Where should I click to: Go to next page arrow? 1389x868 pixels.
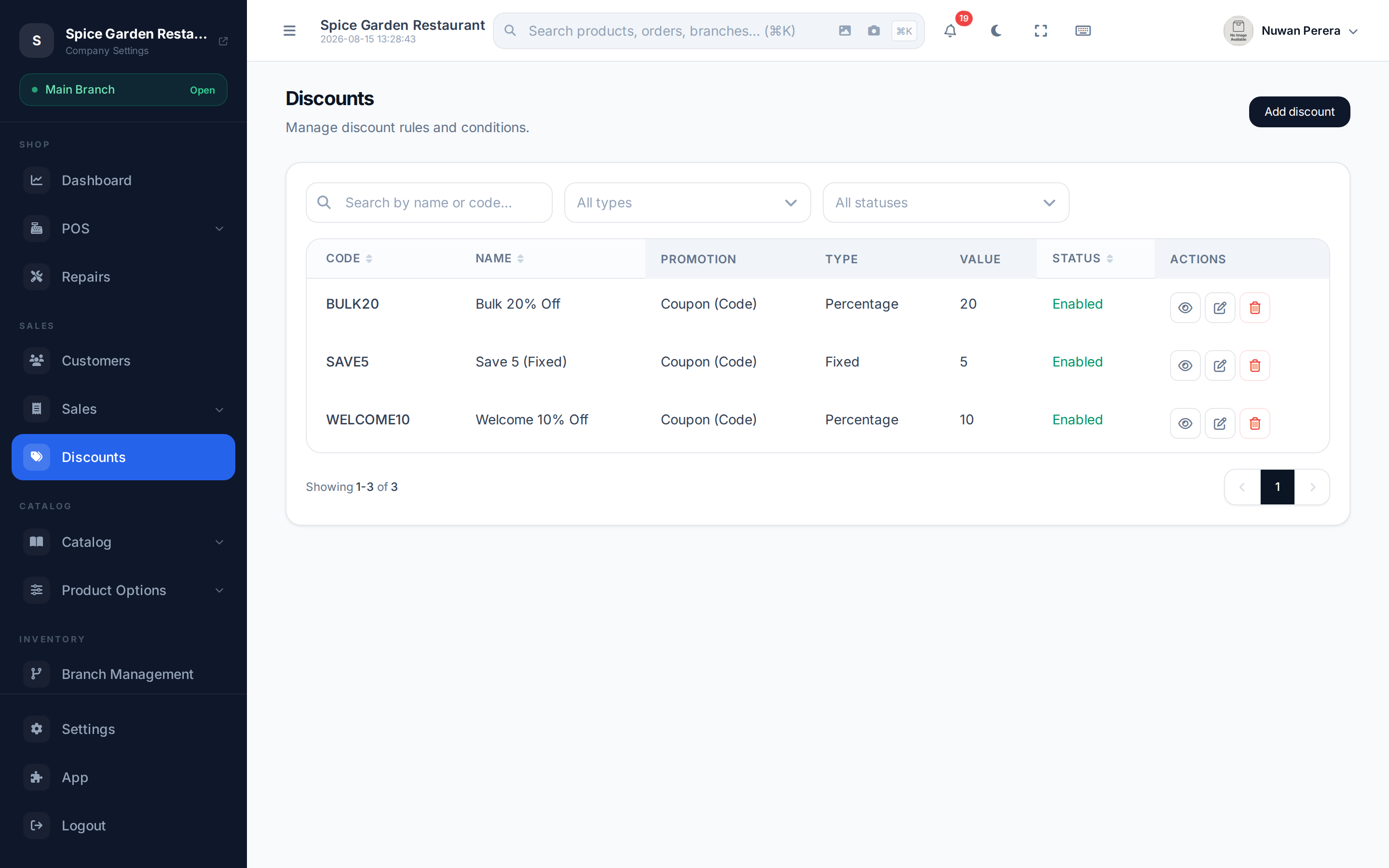pyautogui.click(x=1312, y=487)
